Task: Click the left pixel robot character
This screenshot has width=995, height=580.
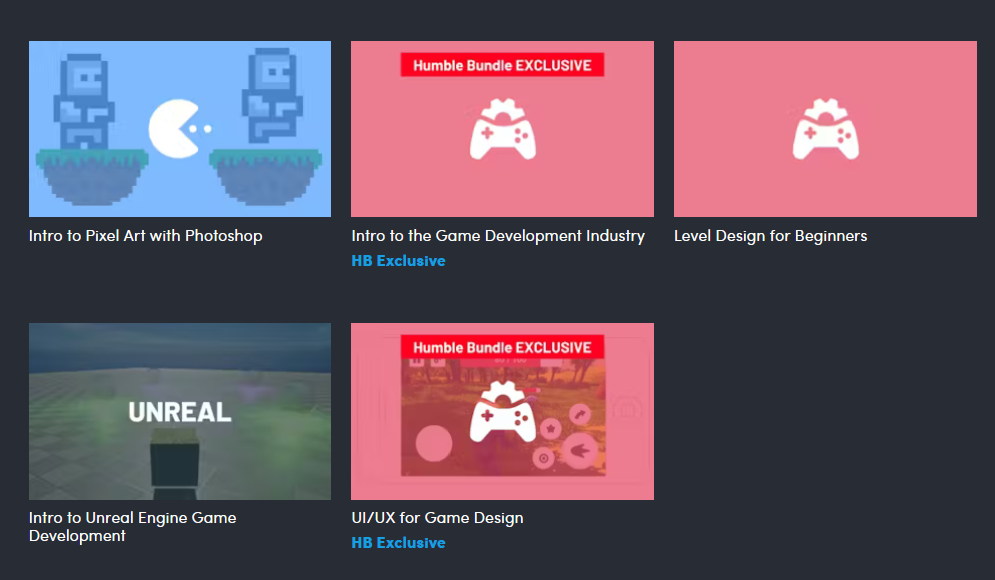Action: (x=87, y=101)
